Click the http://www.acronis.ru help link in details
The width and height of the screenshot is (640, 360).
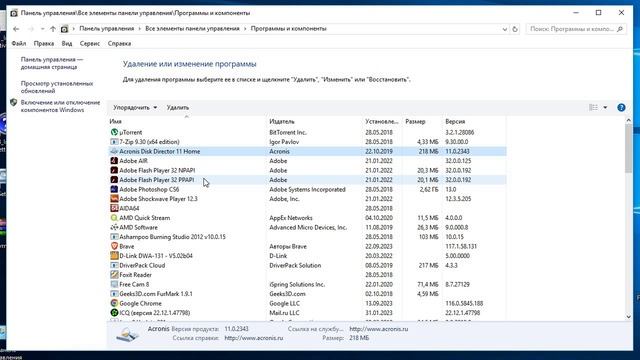253,338
